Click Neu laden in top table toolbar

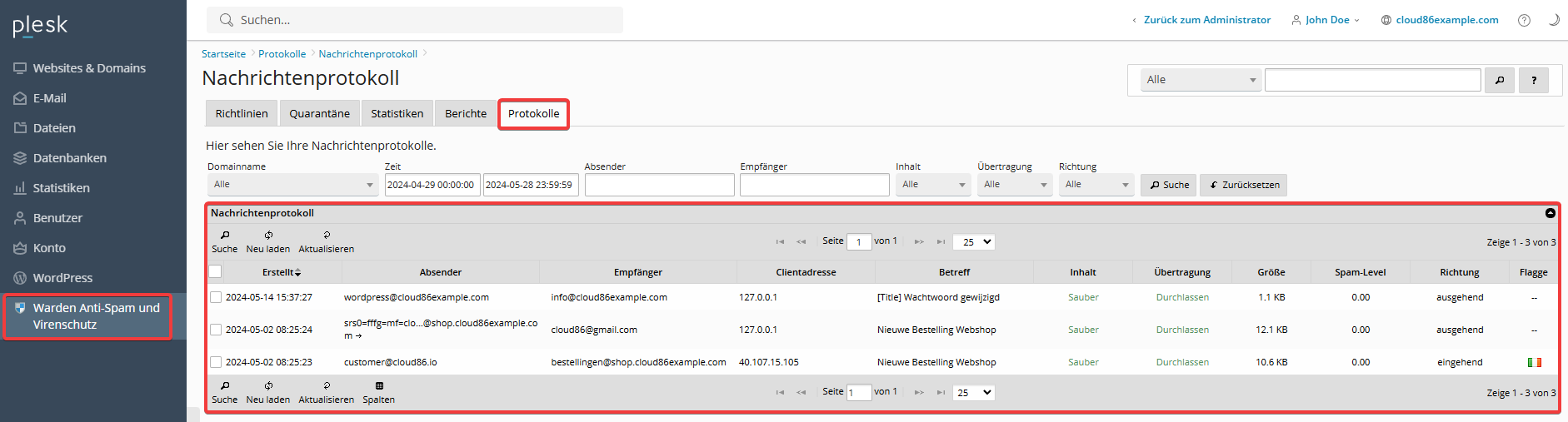point(268,241)
